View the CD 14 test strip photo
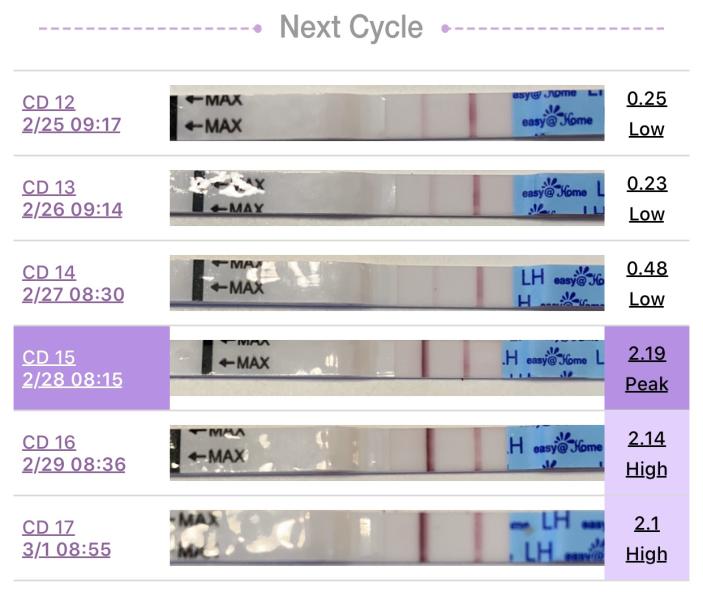The image size is (703, 600). click(x=387, y=283)
